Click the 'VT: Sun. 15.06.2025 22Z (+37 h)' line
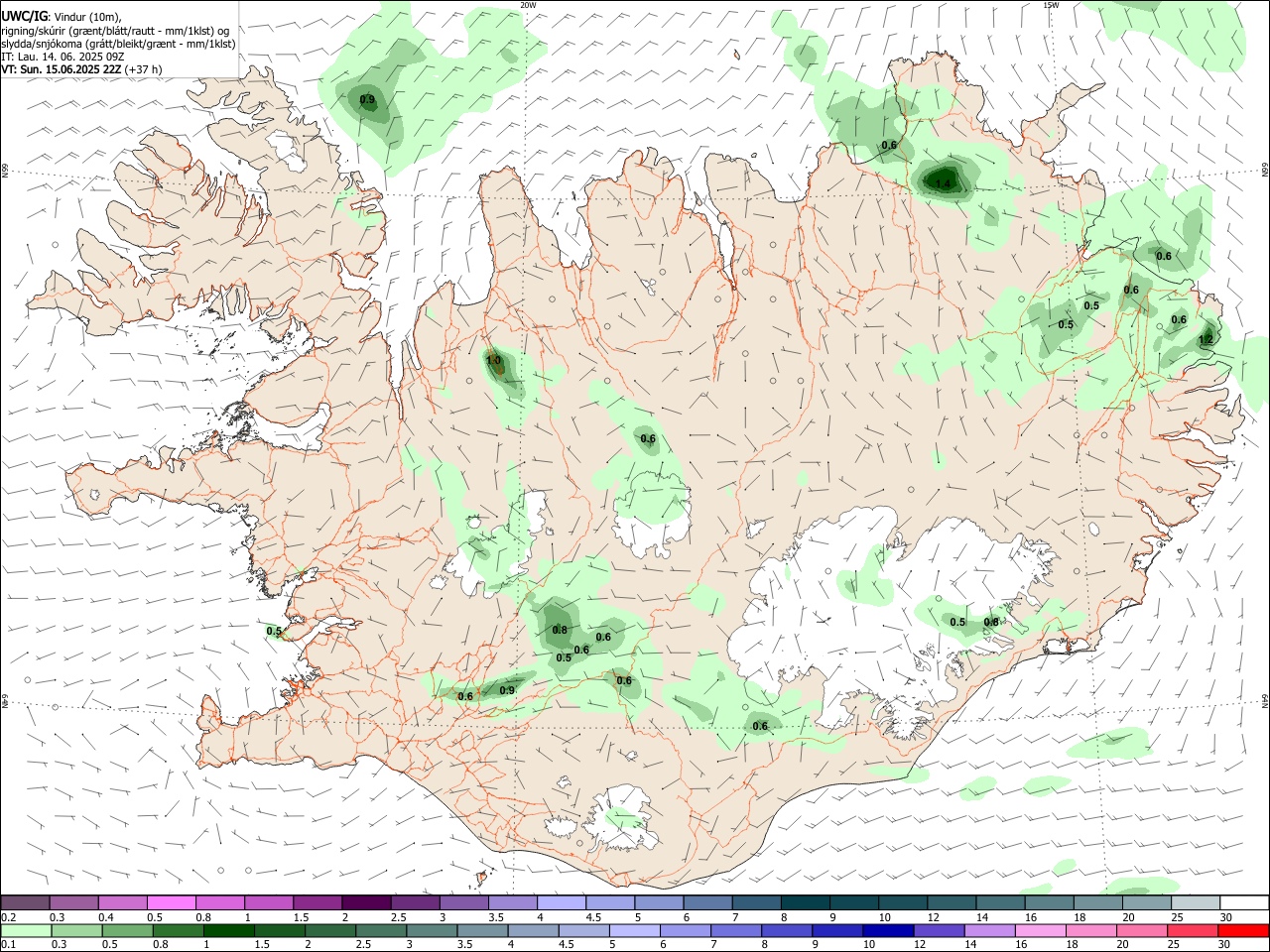The height and width of the screenshot is (952, 1270). 81,69
